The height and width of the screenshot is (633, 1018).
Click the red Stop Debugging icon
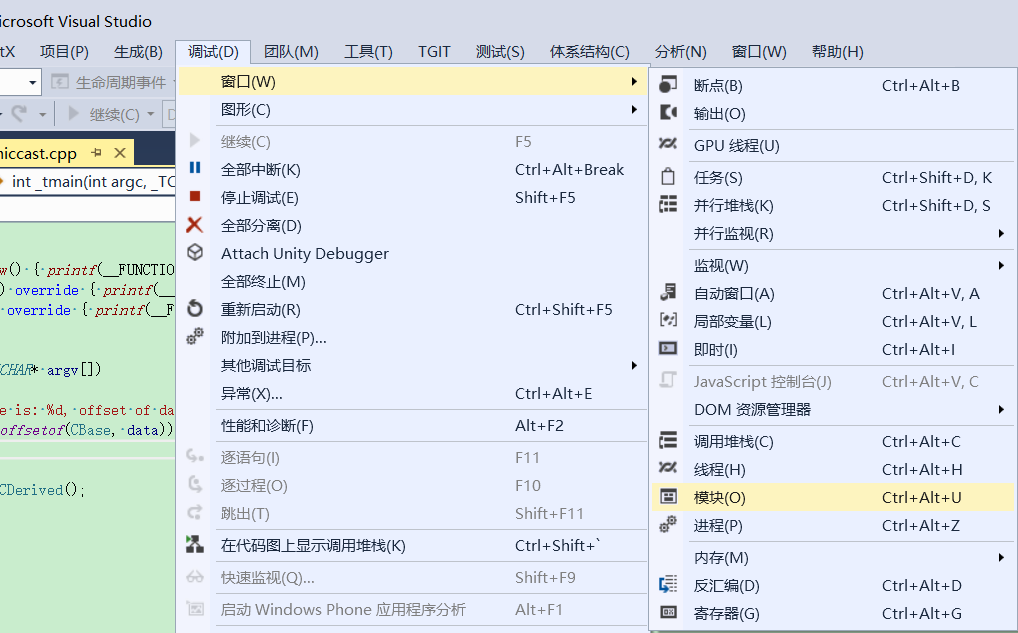195,196
